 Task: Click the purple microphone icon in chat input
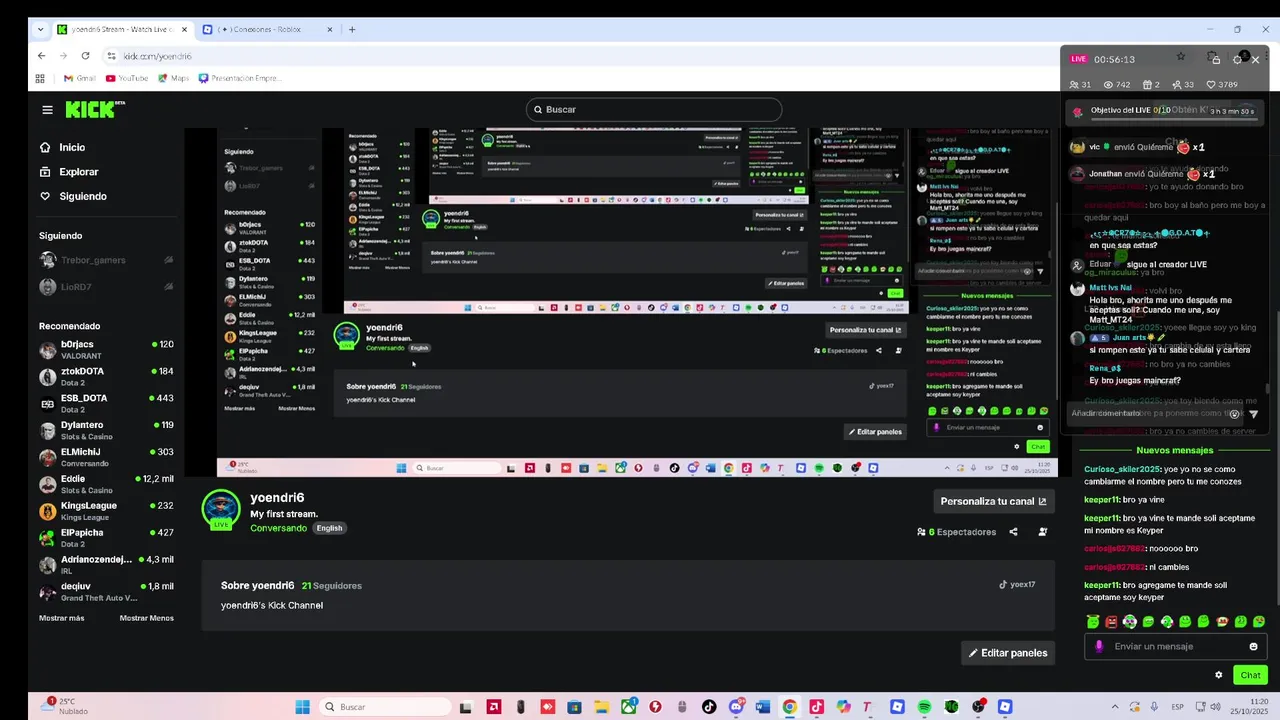[1099, 646]
